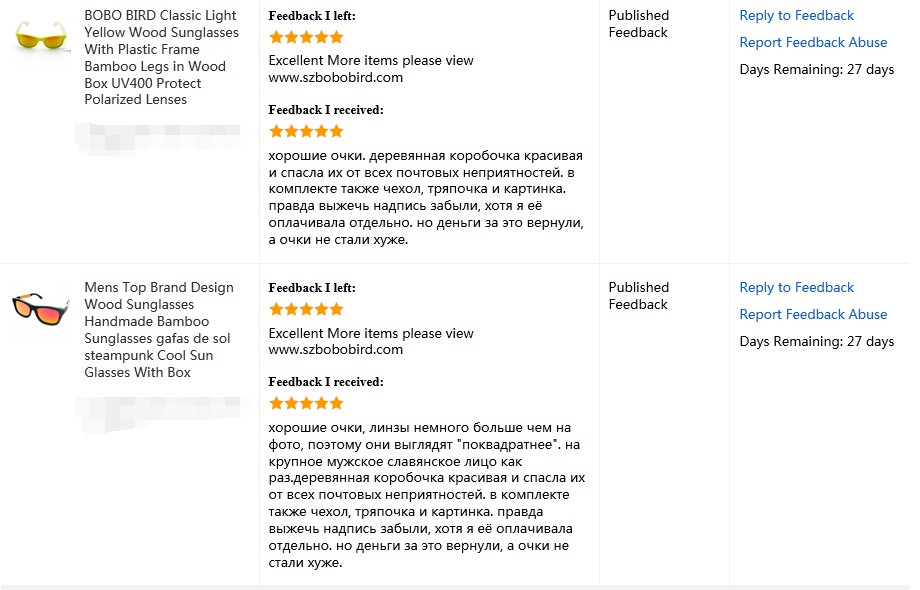
Task: Click Published Feedback status for the yellow sunglasses
Action: [638, 24]
